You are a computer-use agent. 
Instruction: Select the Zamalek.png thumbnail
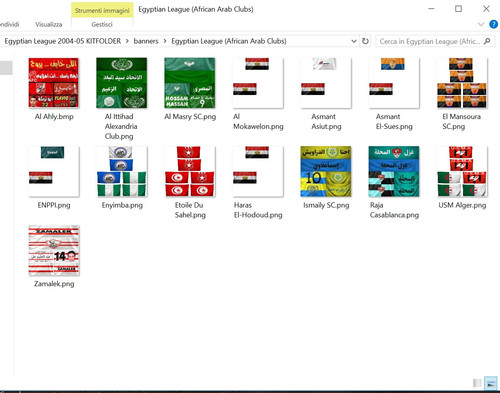[x=54, y=250]
